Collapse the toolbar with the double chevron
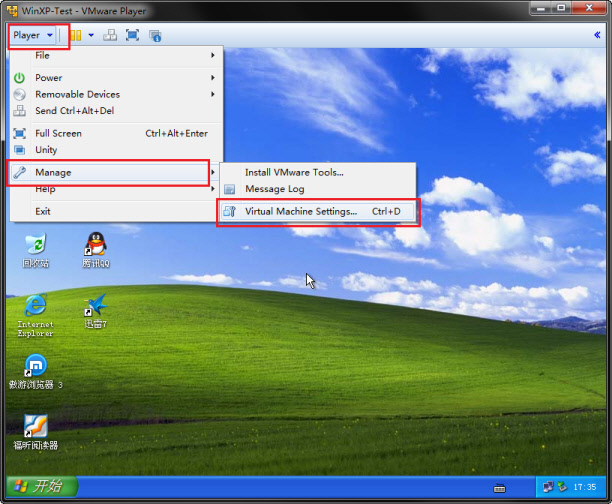This screenshot has height=504, width=612. (597, 35)
